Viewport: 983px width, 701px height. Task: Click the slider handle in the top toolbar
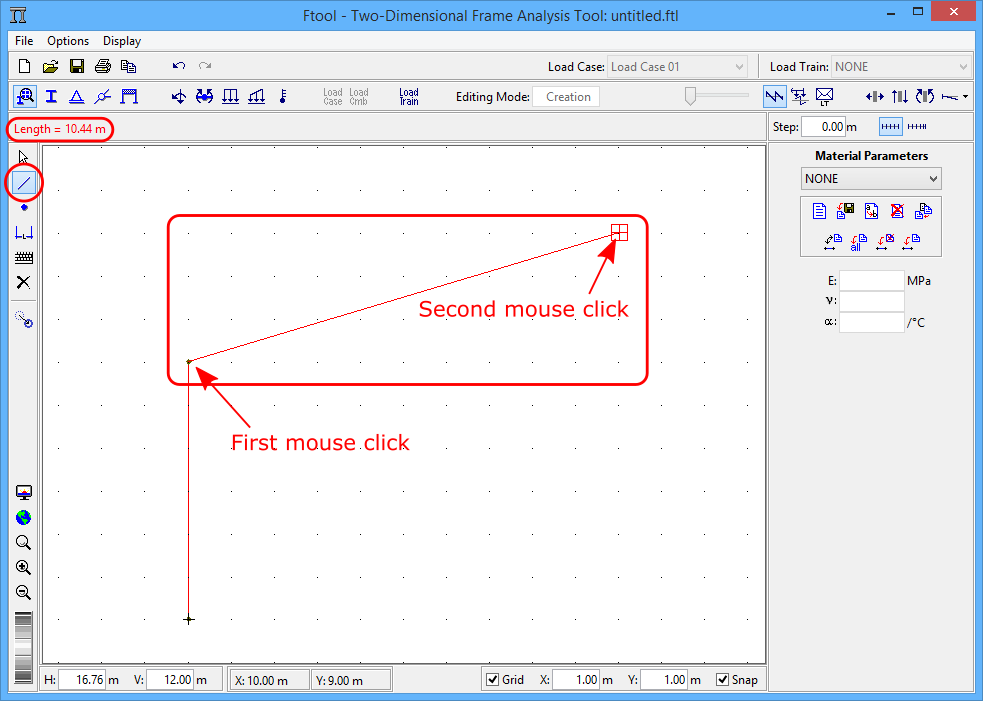[690, 96]
